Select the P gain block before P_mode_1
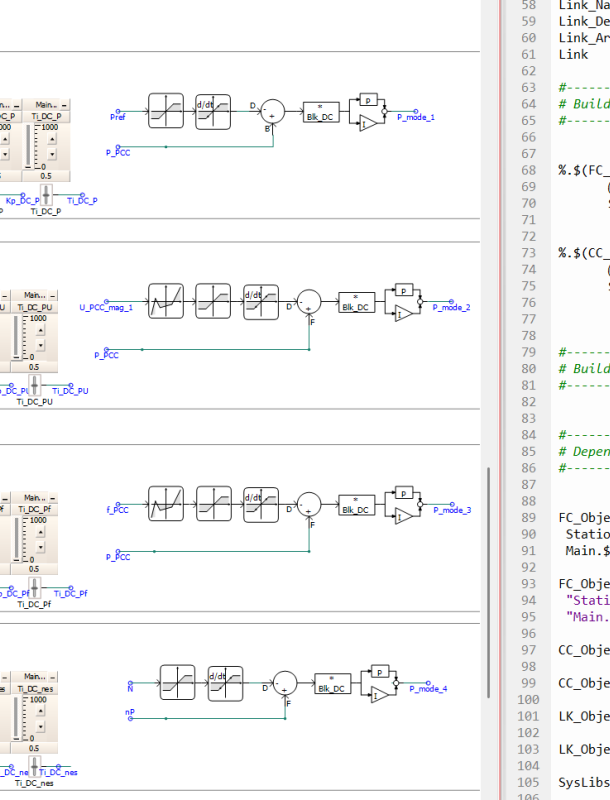Image resolution: width=610 pixels, height=800 pixels. (368, 99)
